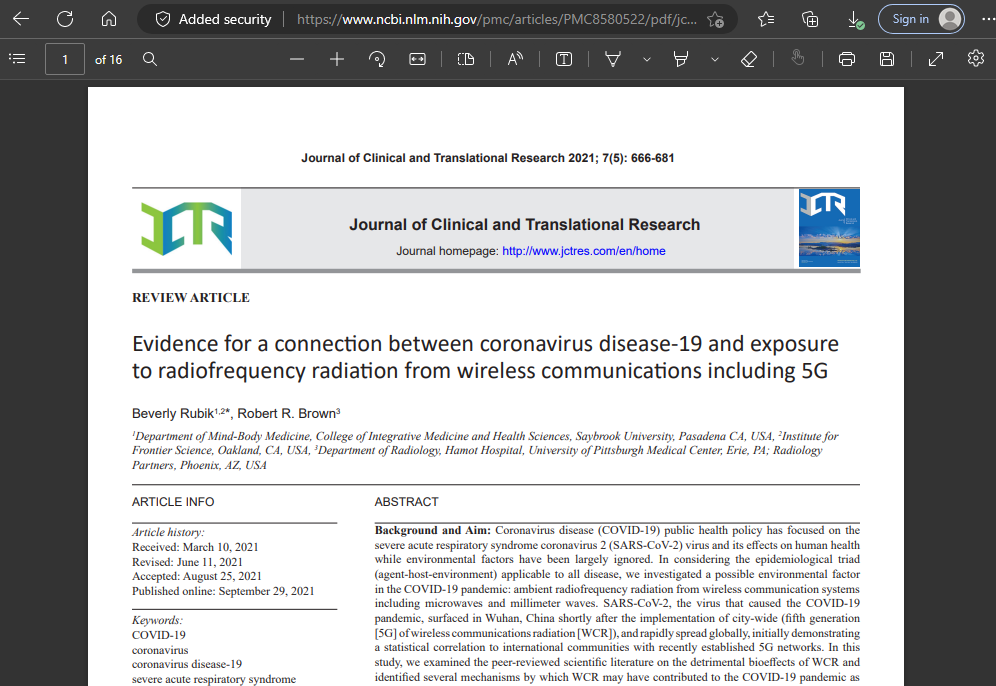Viewport: 996px width, 686px height.
Task: Add this page to favorites
Action: [716, 20]
